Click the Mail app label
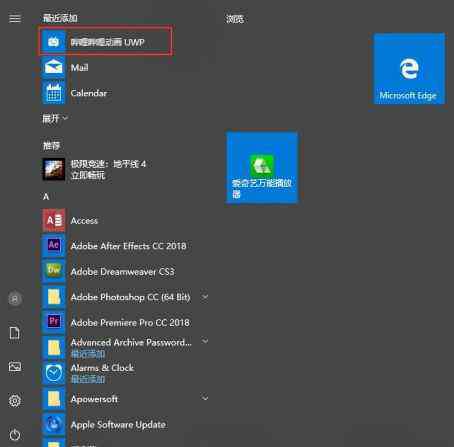The height and width of the screenshot is (447, 454). click(79, 68)
